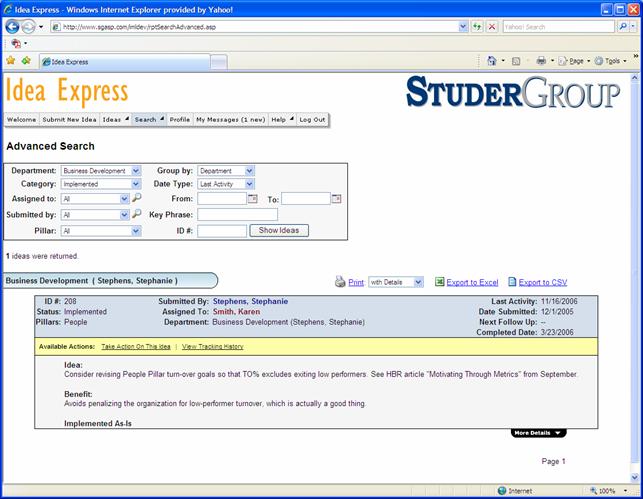Screen dimensions: 643x499
Task: Click the To date input field
Action: (306, 199)
